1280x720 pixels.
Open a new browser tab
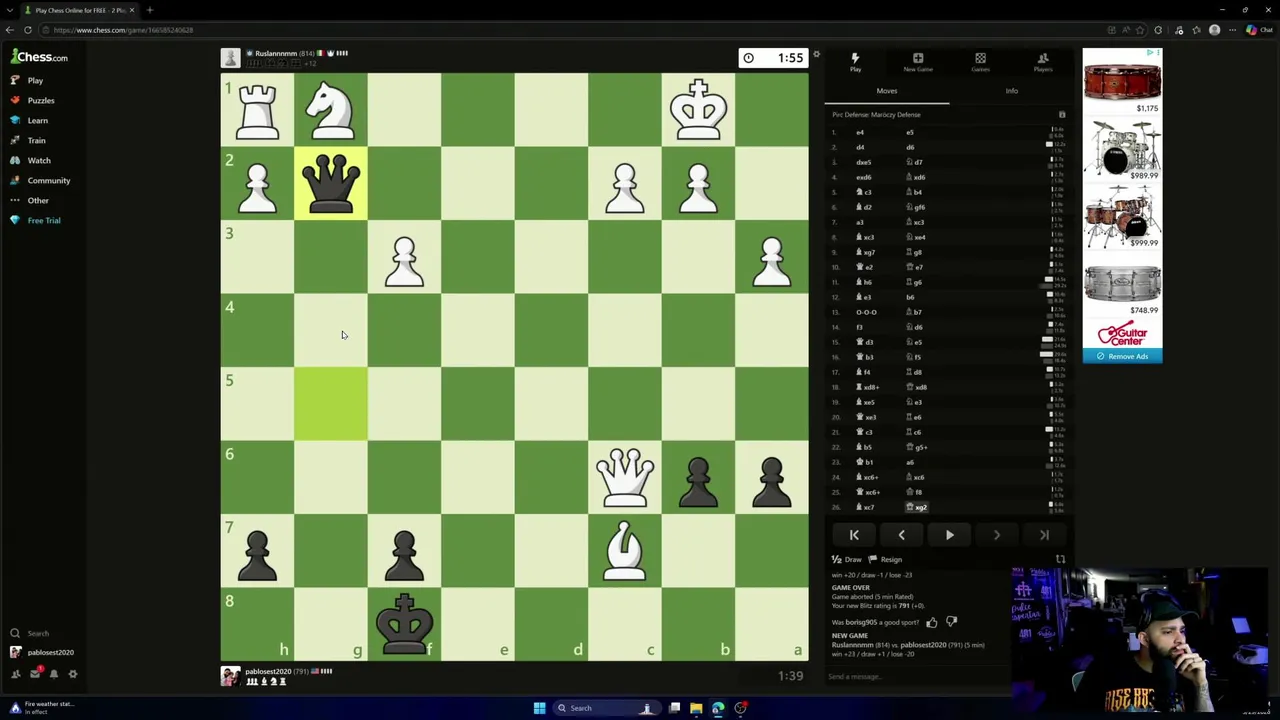[x=149, y=10]
